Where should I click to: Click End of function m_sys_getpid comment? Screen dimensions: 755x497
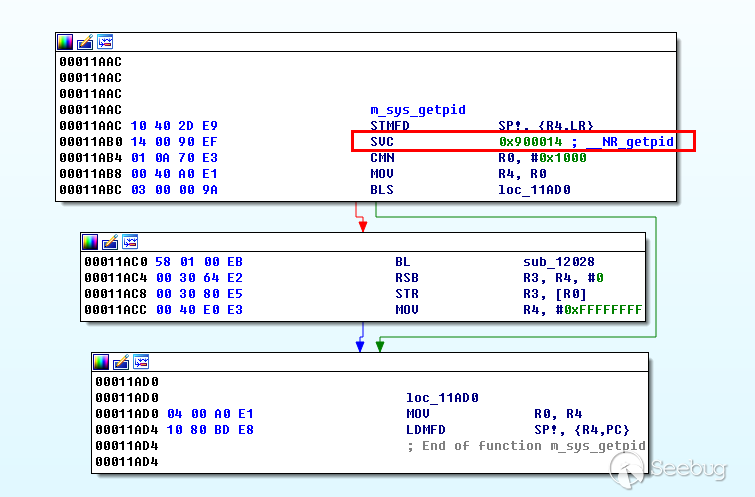tap(526, 446)
